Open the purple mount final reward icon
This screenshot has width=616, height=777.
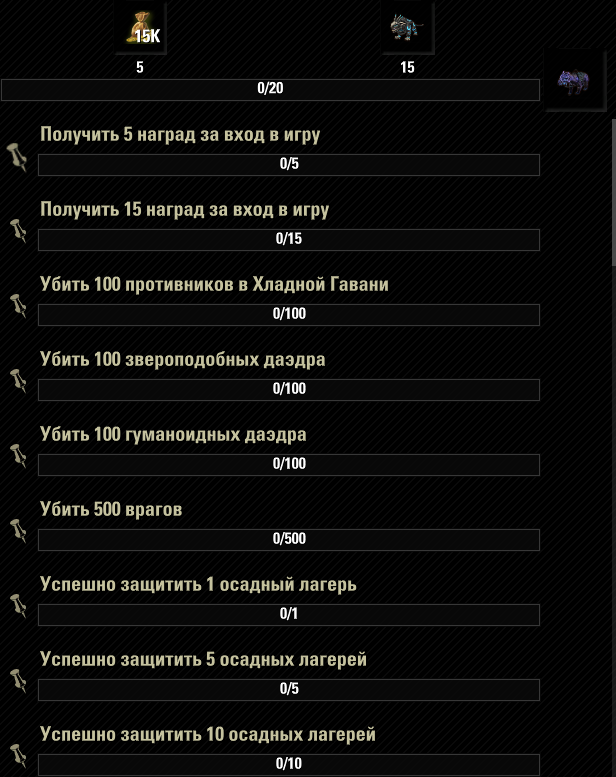[x=574, y=80]
